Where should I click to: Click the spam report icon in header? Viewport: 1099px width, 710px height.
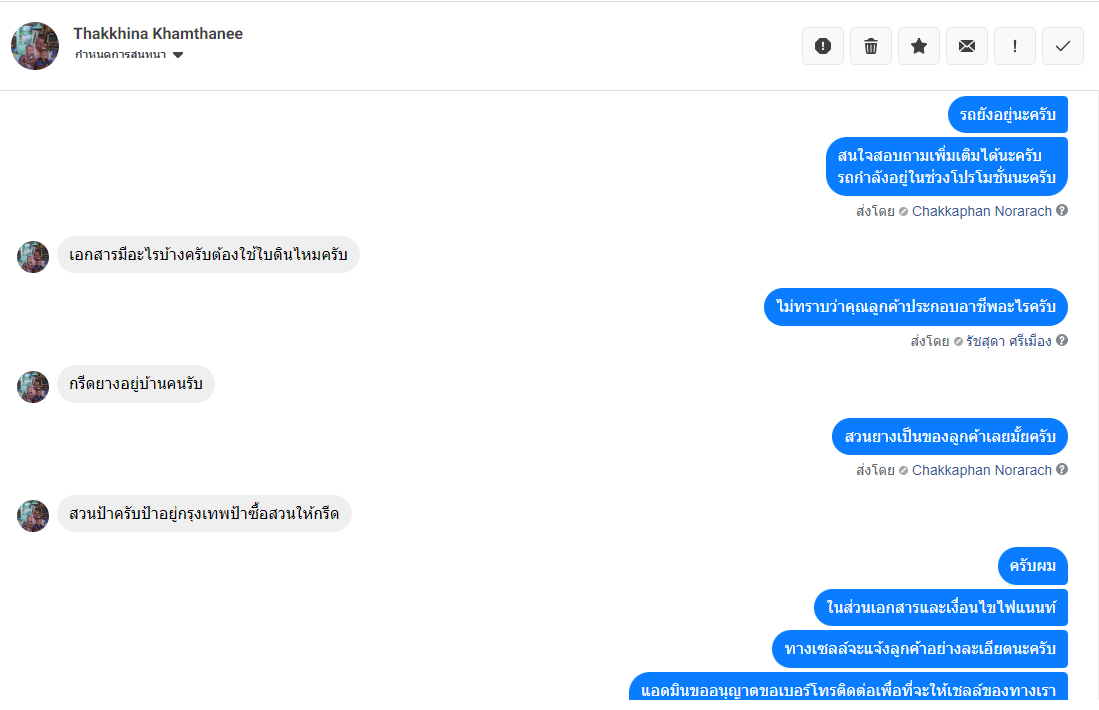coord(823,46)
